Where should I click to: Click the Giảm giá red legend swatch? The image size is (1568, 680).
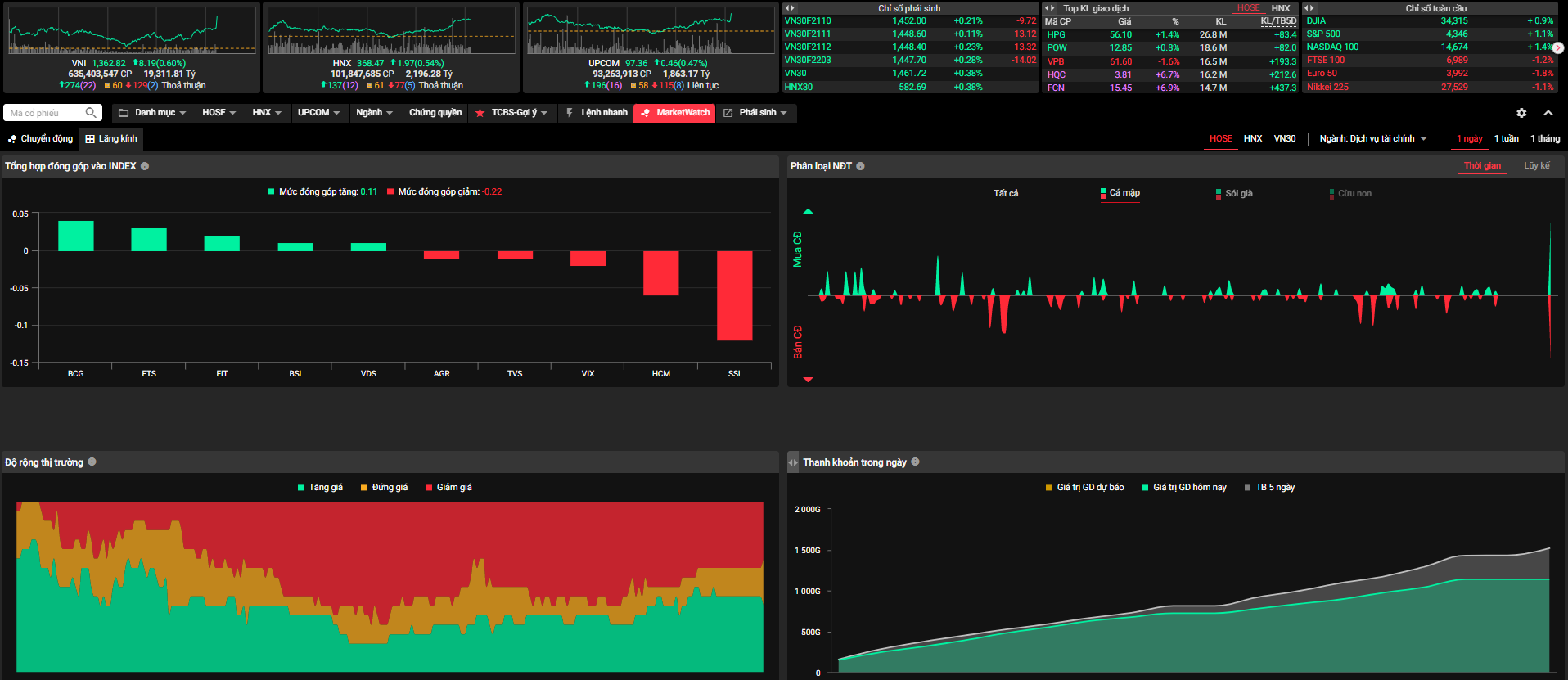click(430, 488)
